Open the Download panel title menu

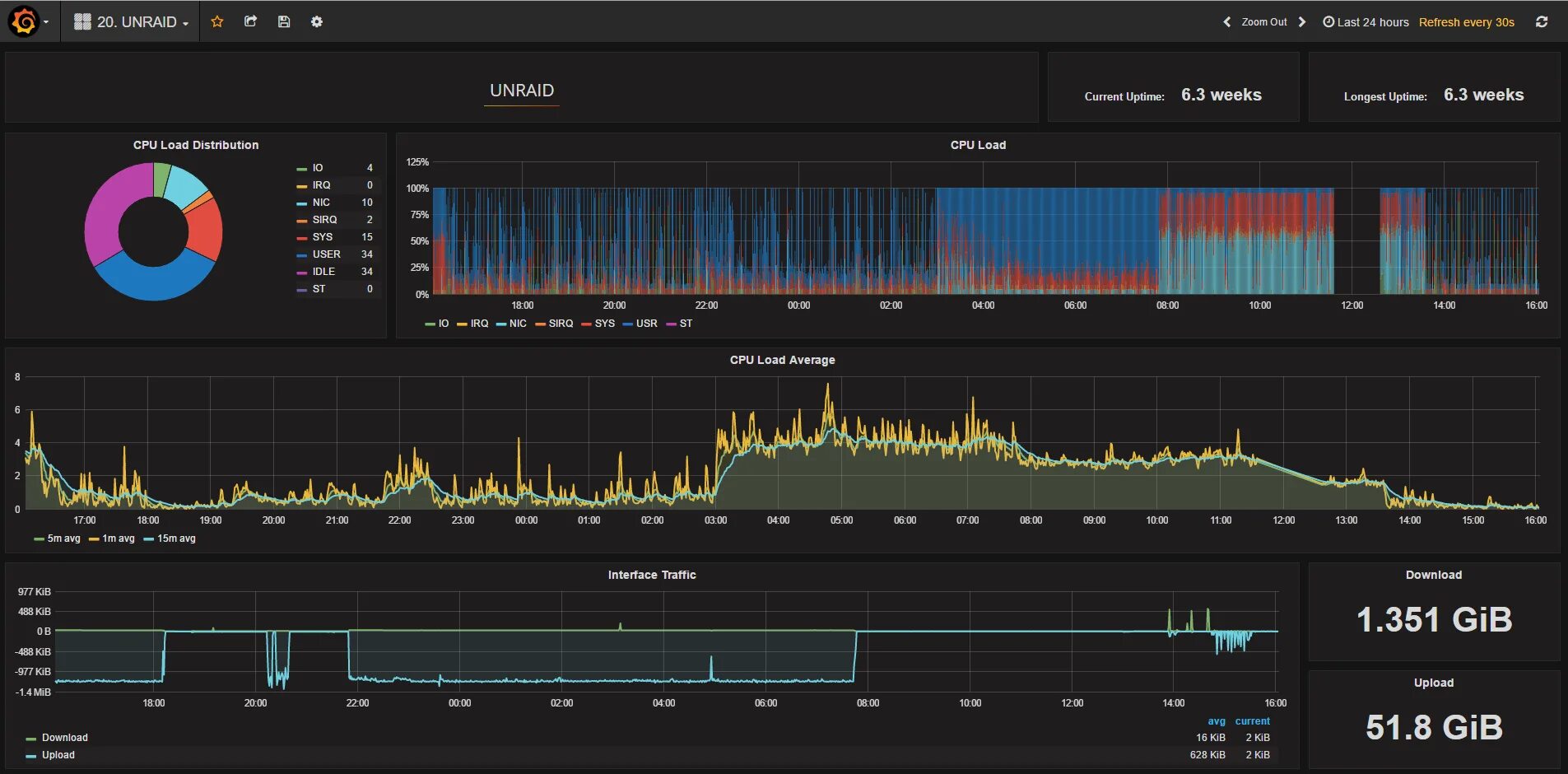point(1434,575)
